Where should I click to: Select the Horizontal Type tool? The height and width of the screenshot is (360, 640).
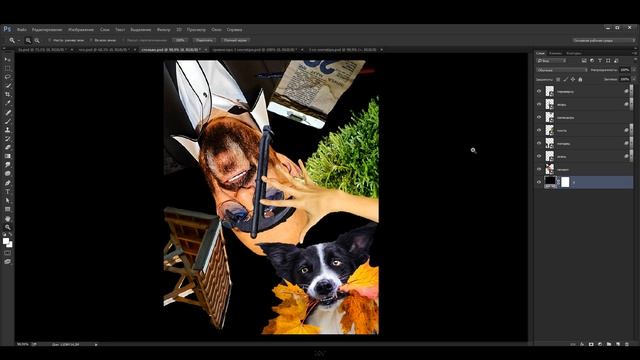point(7,192)
